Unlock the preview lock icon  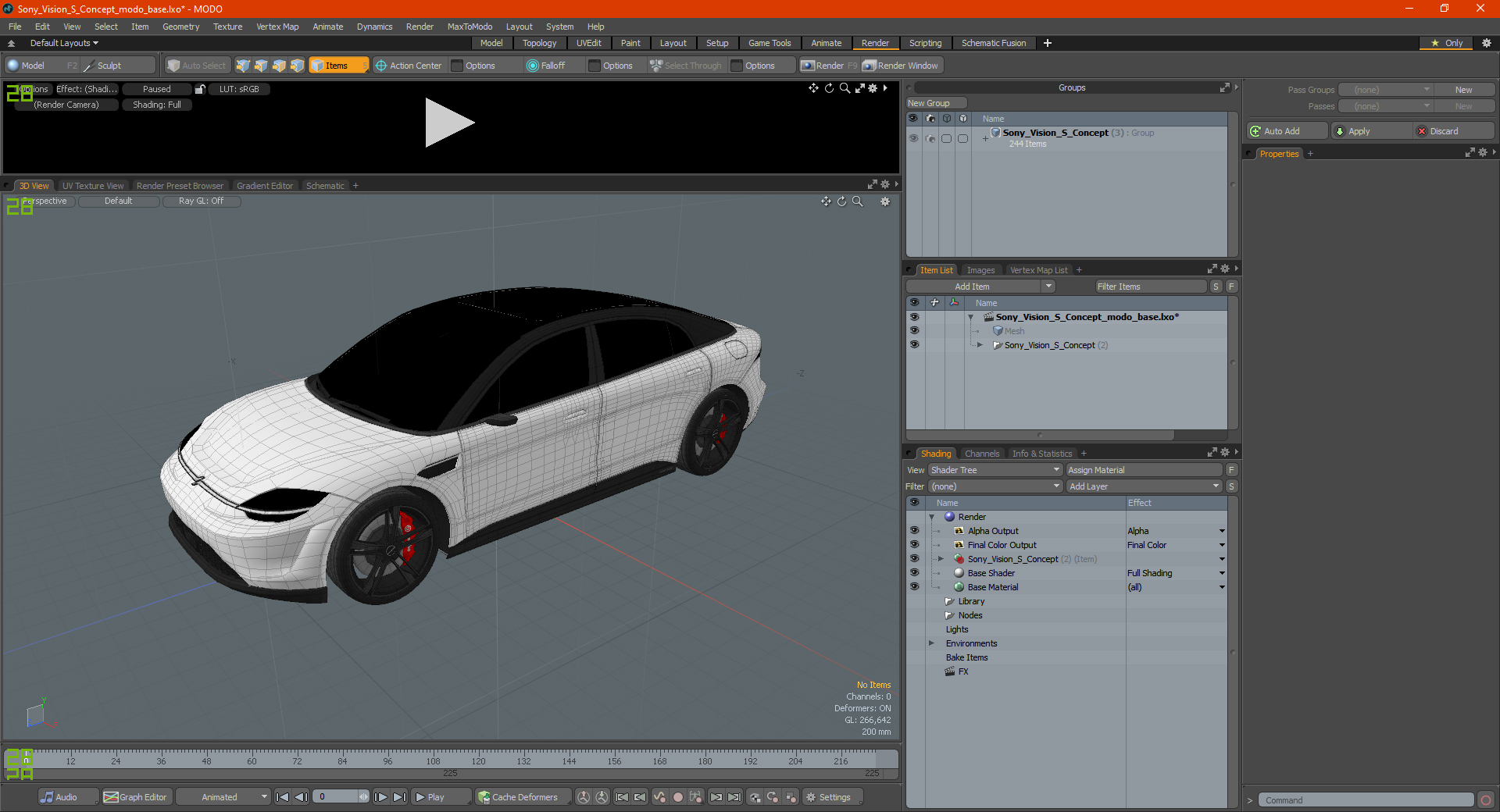pyautogui.click(x=200, y=89)
